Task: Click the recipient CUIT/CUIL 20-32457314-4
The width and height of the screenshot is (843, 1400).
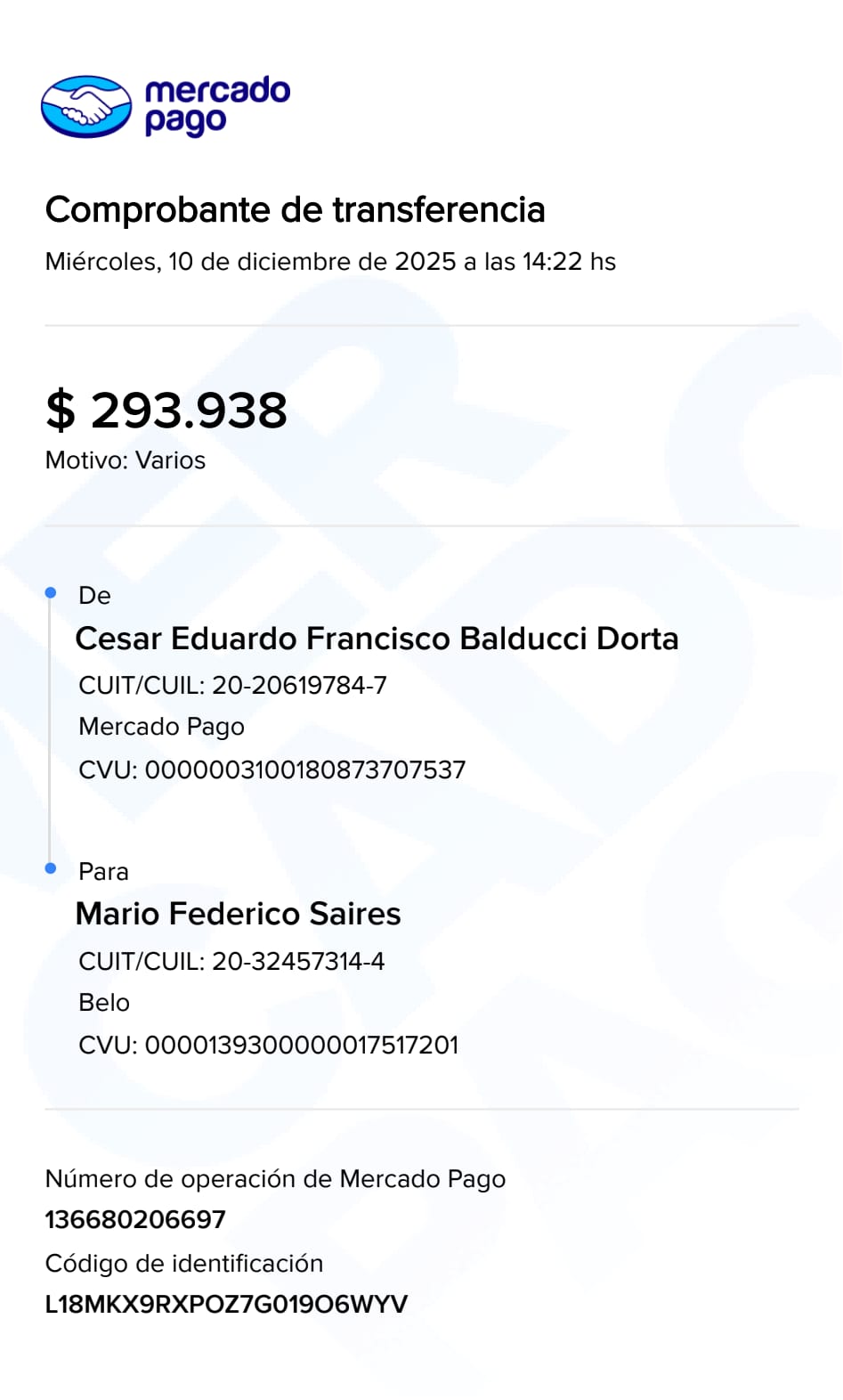Action: [231, 961]
